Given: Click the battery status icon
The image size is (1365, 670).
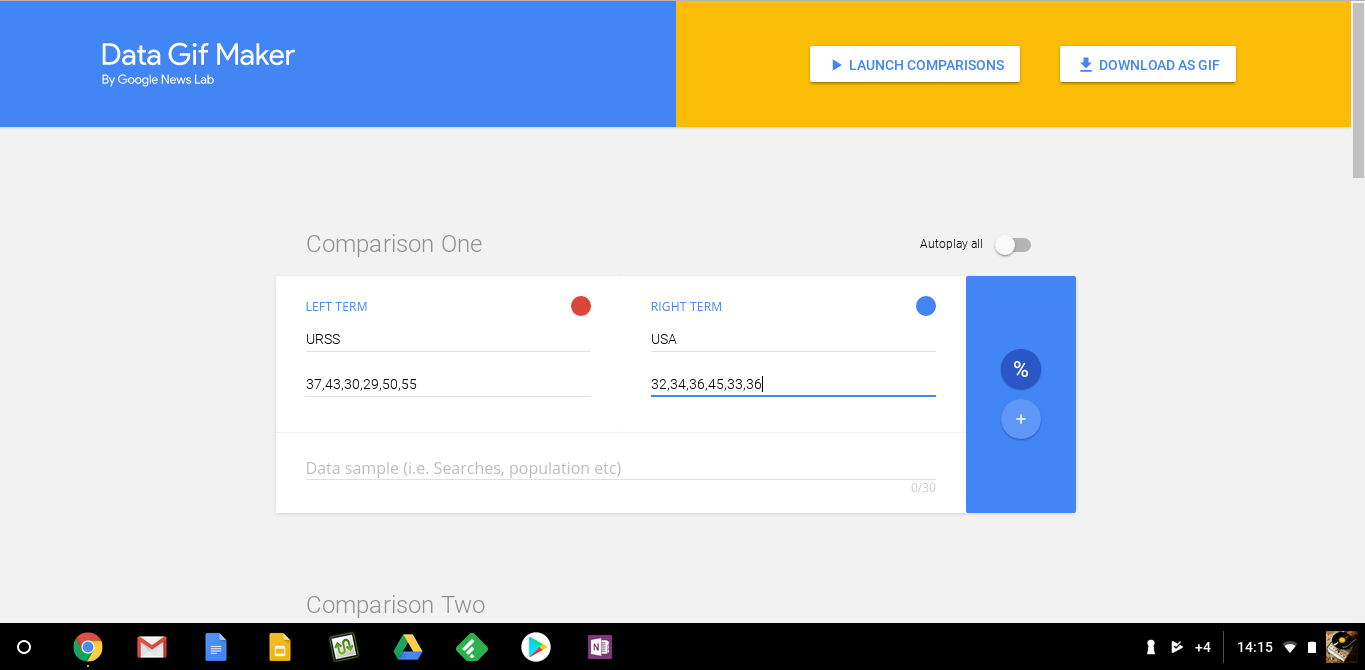Looking at the screenshot, I should [1312, 647].
